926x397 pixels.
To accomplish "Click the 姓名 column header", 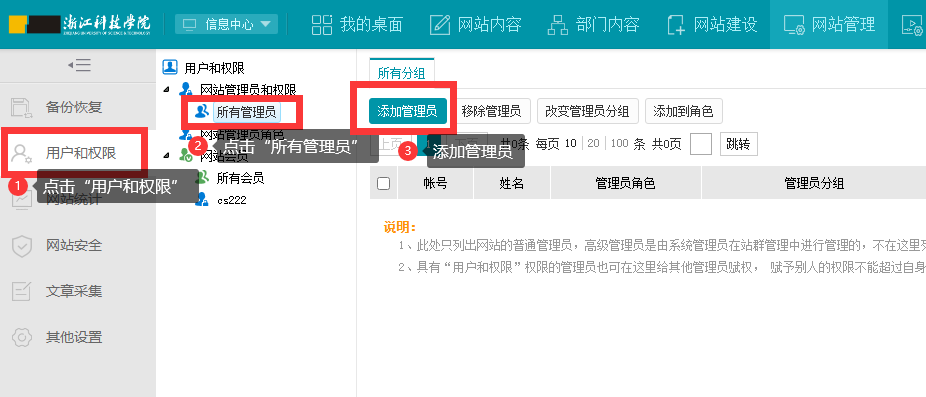I will pyautogui.click(x=512, y=184).
